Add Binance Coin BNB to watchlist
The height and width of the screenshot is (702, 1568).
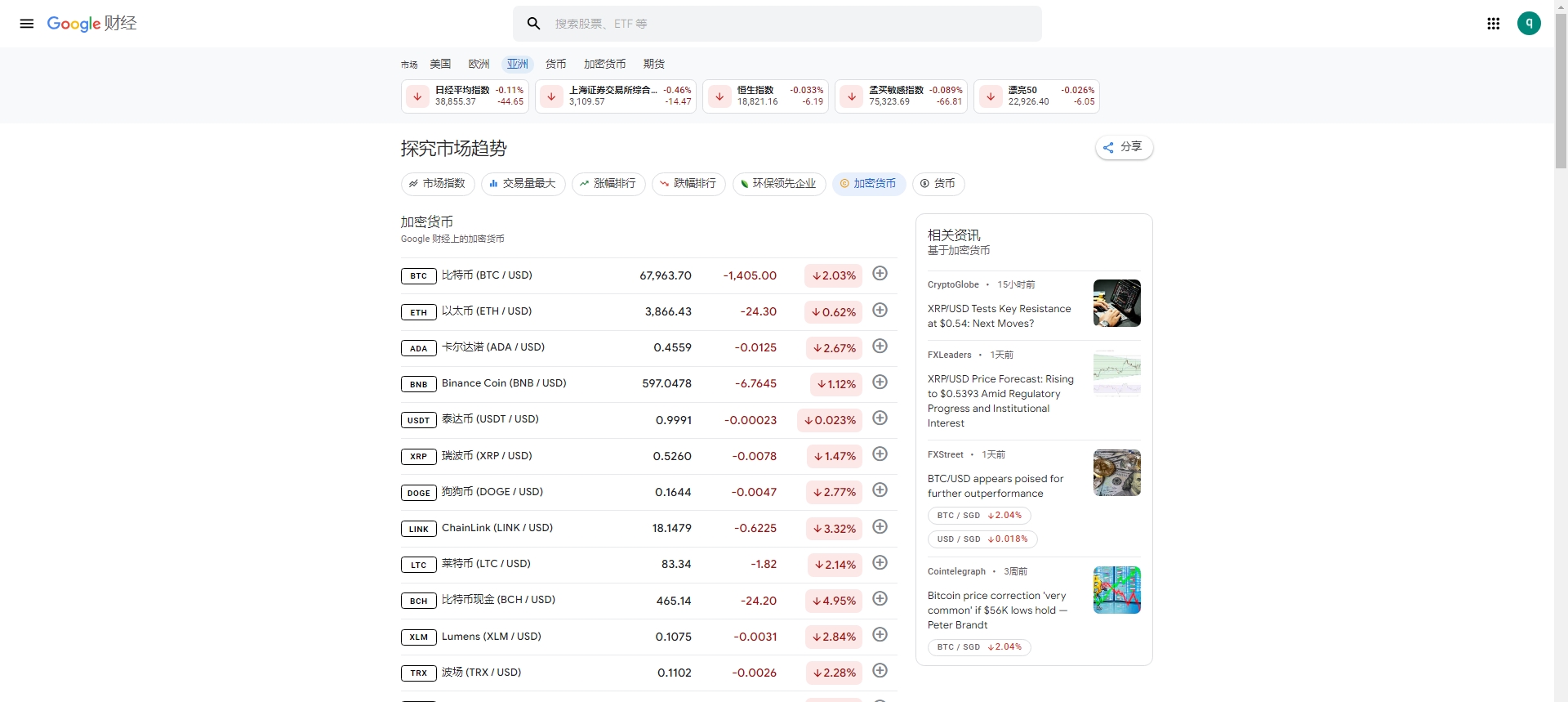coord(880,382)
